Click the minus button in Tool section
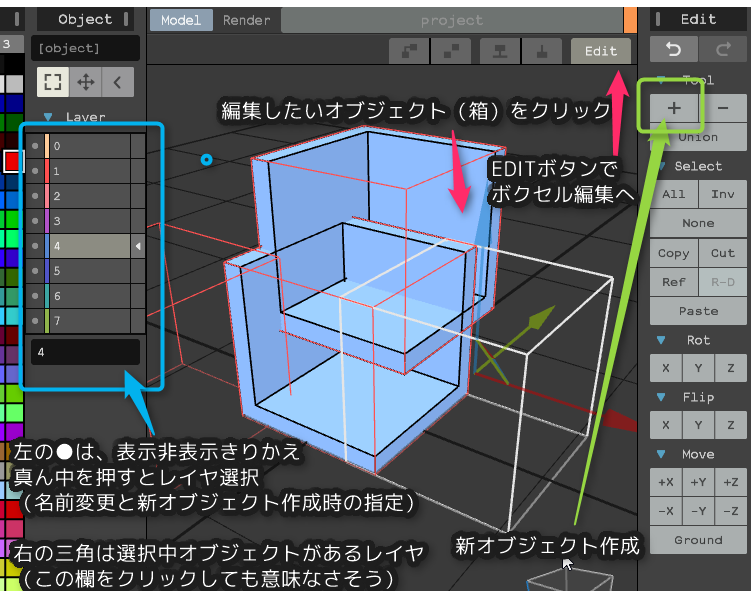 723,108
